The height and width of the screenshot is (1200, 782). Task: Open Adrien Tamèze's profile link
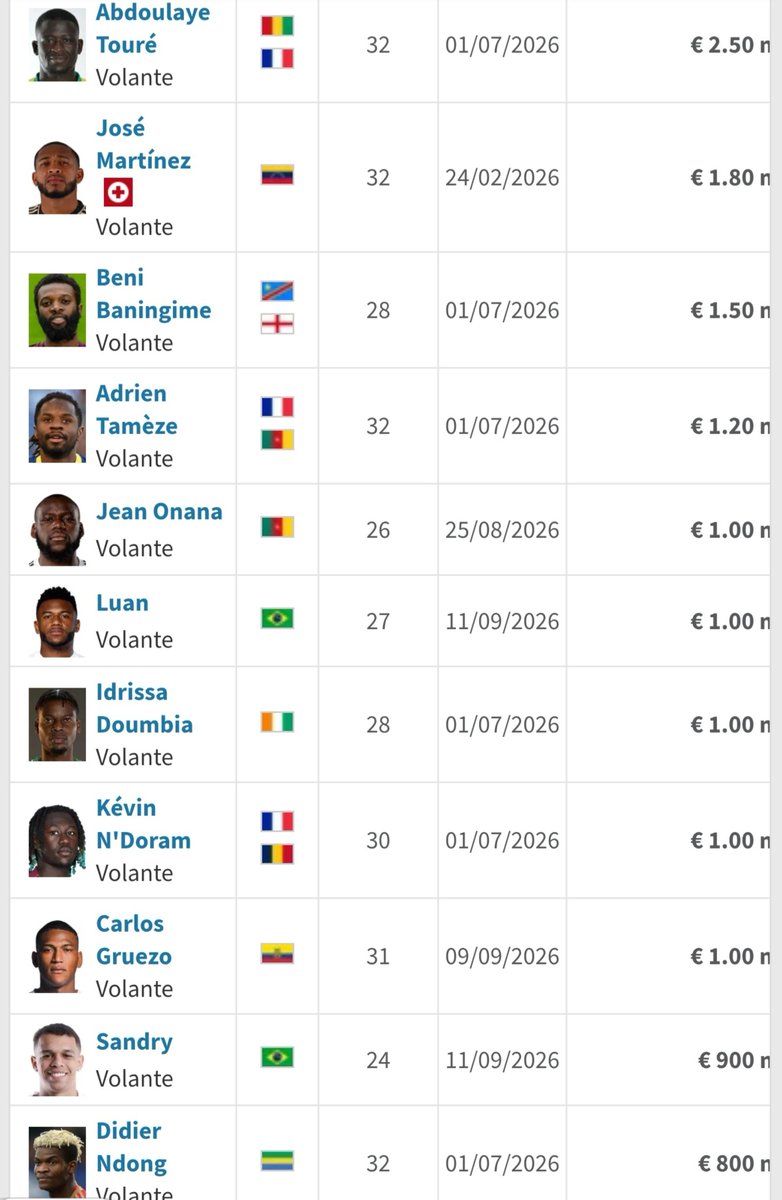point(137,410)
